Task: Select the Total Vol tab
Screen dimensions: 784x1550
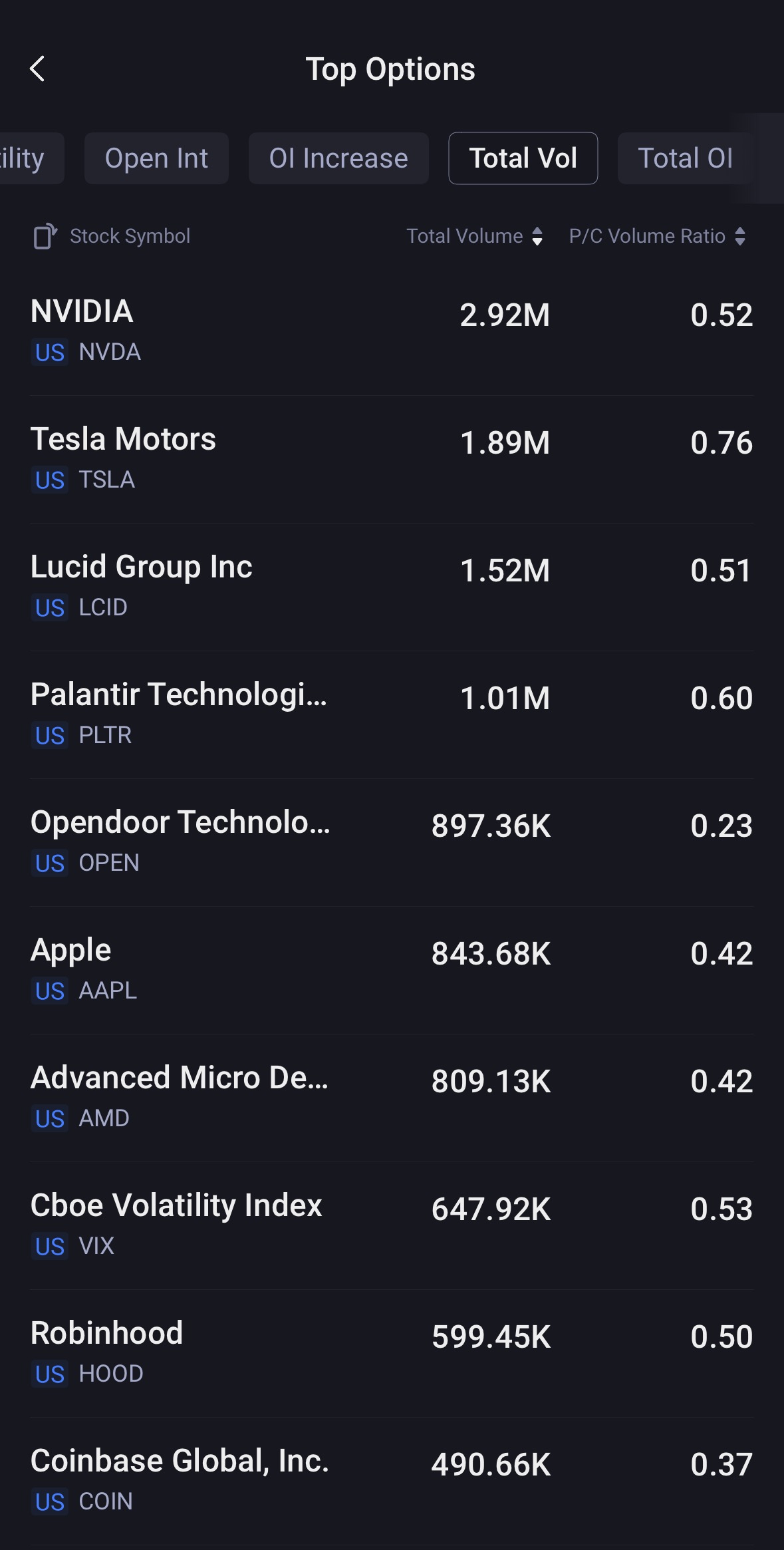Action: coord(523,158)
